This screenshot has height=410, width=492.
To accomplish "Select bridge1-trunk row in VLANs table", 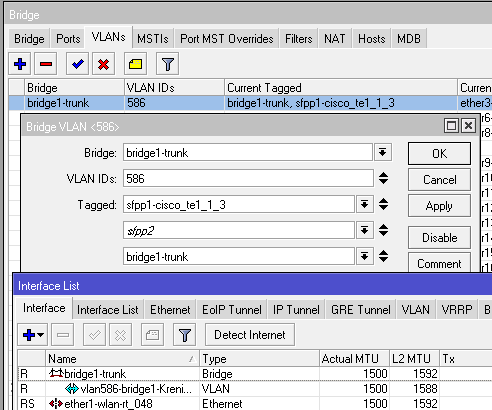I will 250,103.
